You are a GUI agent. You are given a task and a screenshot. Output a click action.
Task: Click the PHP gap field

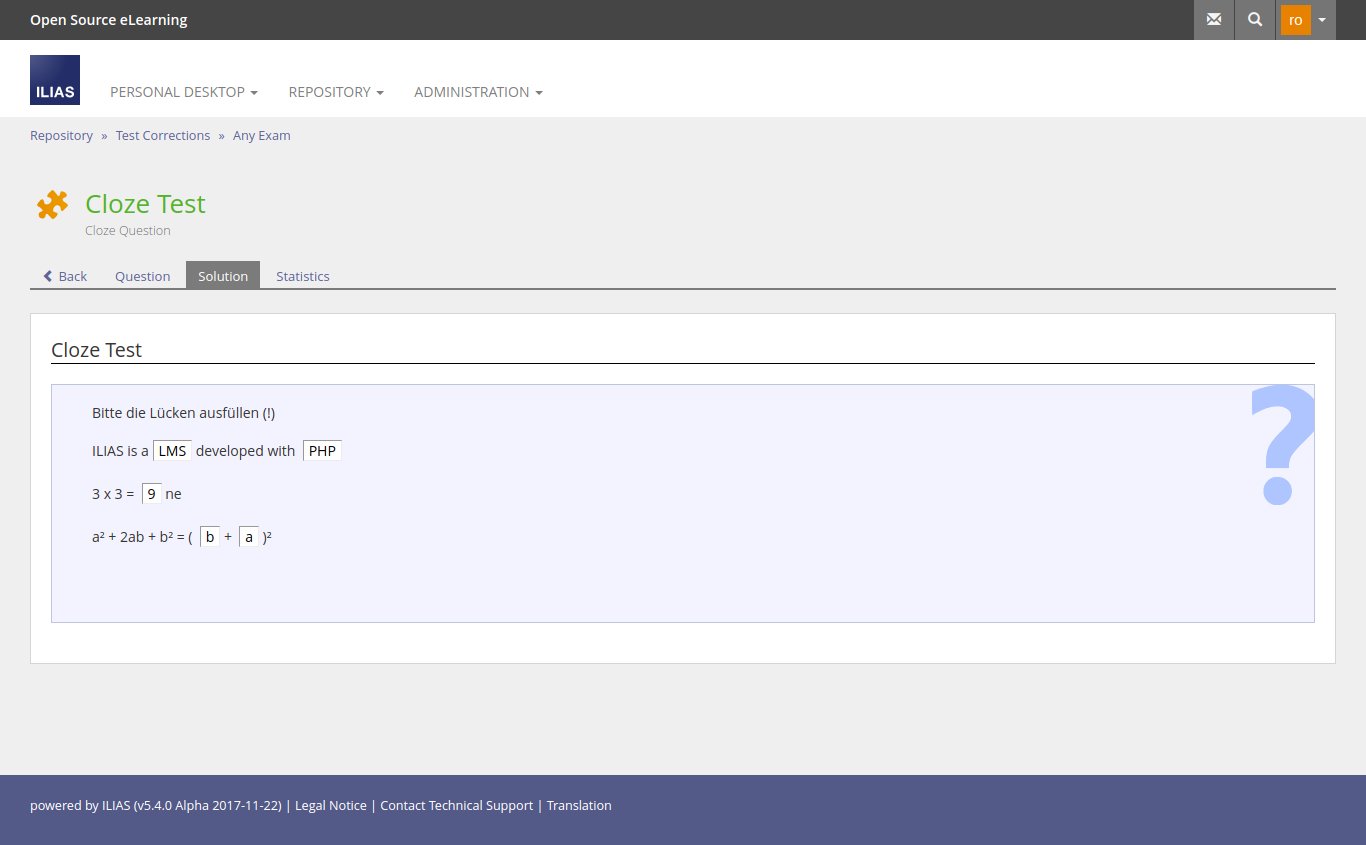322,451
